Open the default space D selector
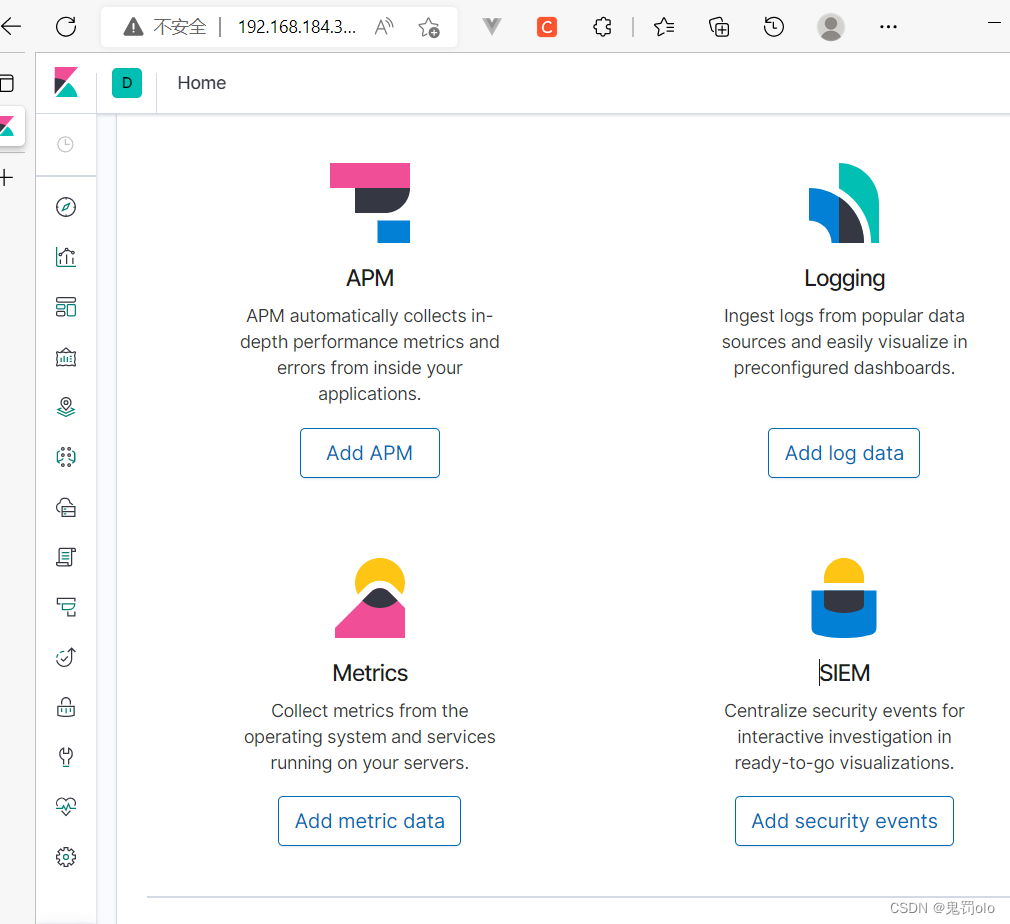The width and height of the screenshot is (1010, 924). (127, 83)
